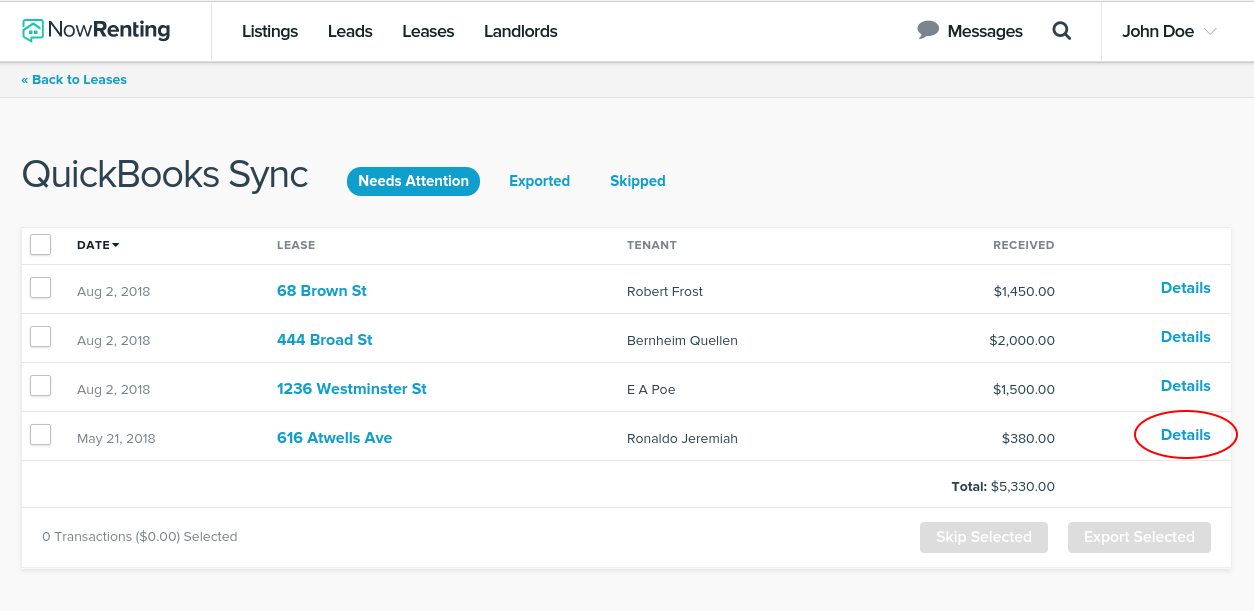1254x611 pixels.
Task: Open the 68 Brown St lease
Action: [x=322, y=291]
